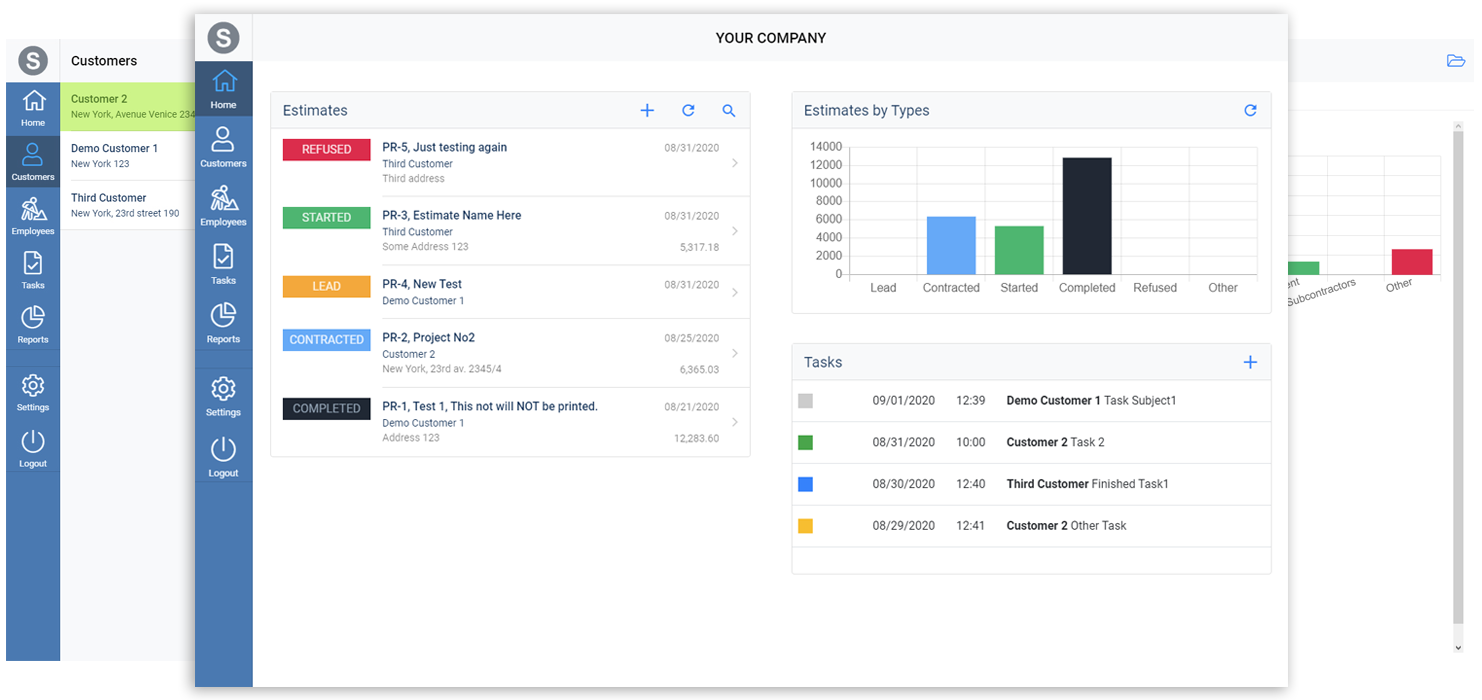Image resolution: width=1482 pixels, height=700 pixels.
Task: Open Employees in the front sidebar
Action: pos(223,205)
